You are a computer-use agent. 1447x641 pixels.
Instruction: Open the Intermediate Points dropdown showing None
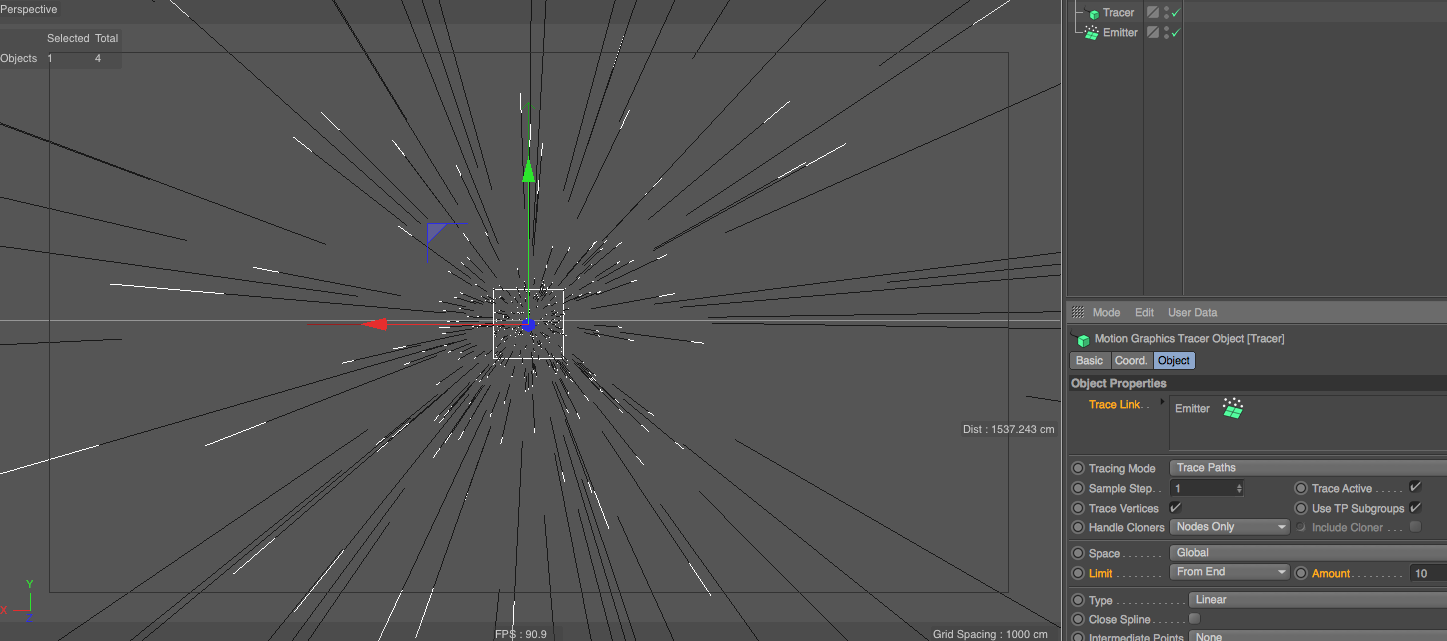[x=1318, y=636]
